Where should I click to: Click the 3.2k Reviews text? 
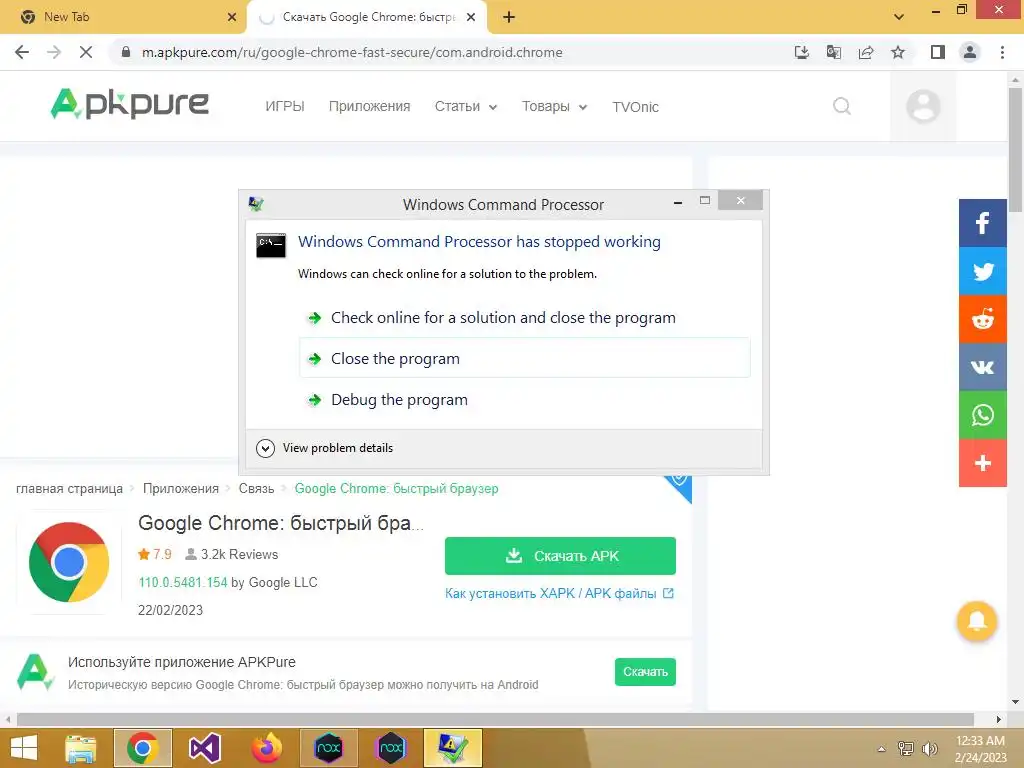point(239,554)
